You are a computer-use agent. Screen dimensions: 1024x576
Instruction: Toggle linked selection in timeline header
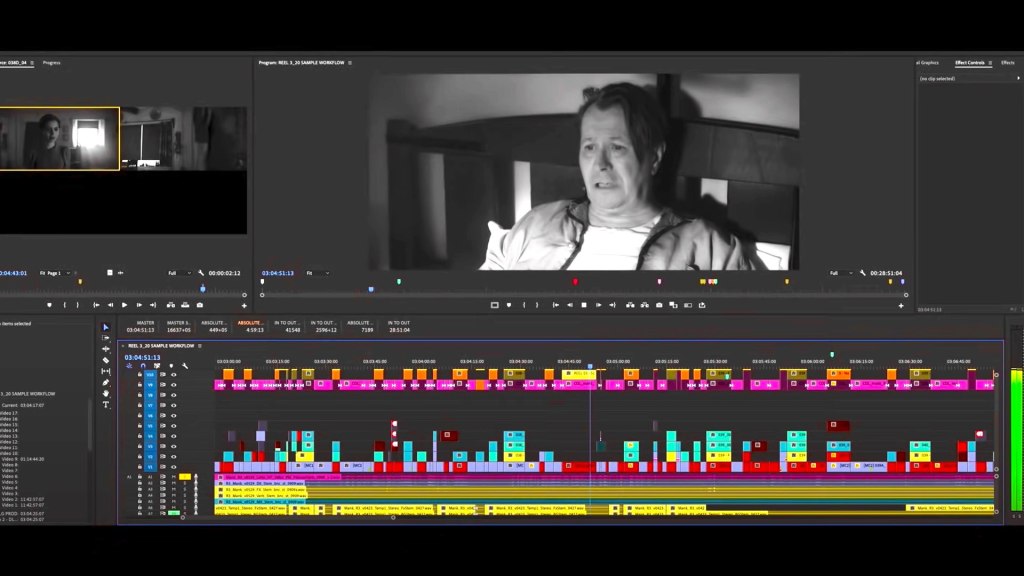point(157,366)
